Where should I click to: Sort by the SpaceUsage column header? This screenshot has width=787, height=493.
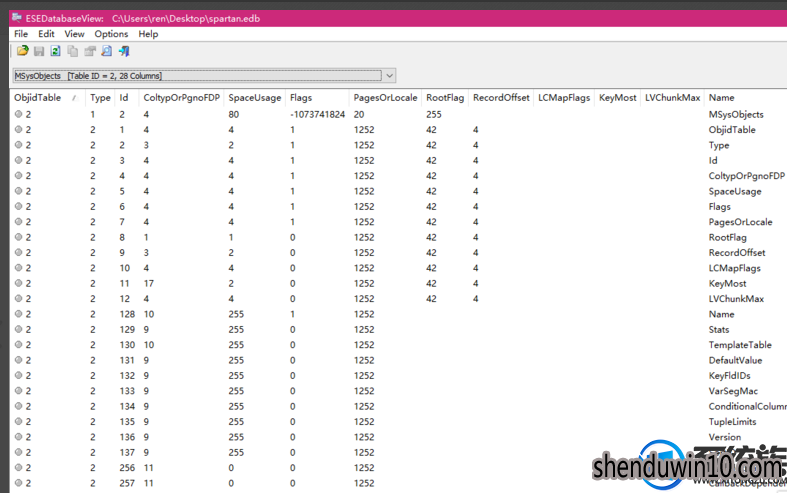coord(255,97)
